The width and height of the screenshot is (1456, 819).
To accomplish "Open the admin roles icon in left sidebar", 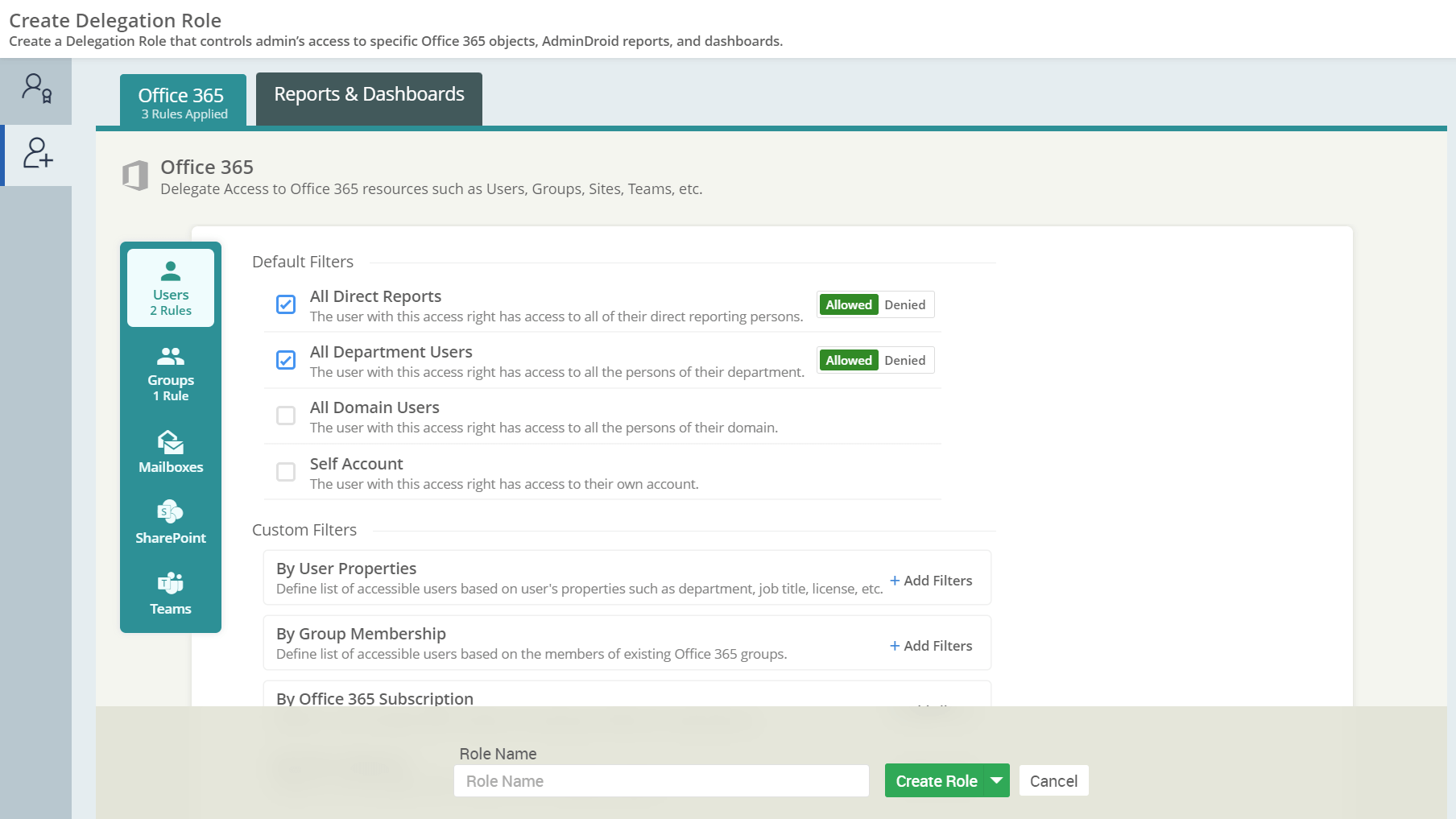I will click(x=36, y=90).
